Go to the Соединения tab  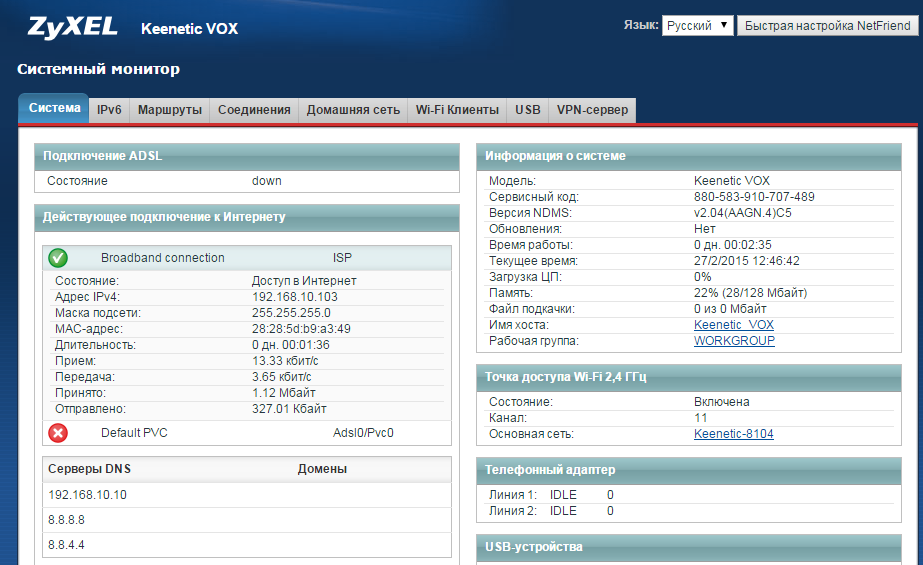(x=254, y=110)
